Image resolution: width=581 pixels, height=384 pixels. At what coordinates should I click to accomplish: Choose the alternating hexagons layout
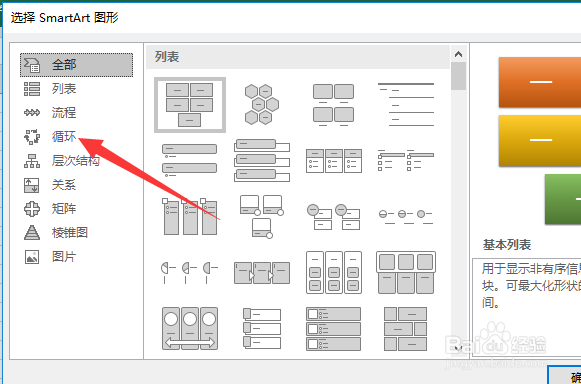[x=262, y=105]
